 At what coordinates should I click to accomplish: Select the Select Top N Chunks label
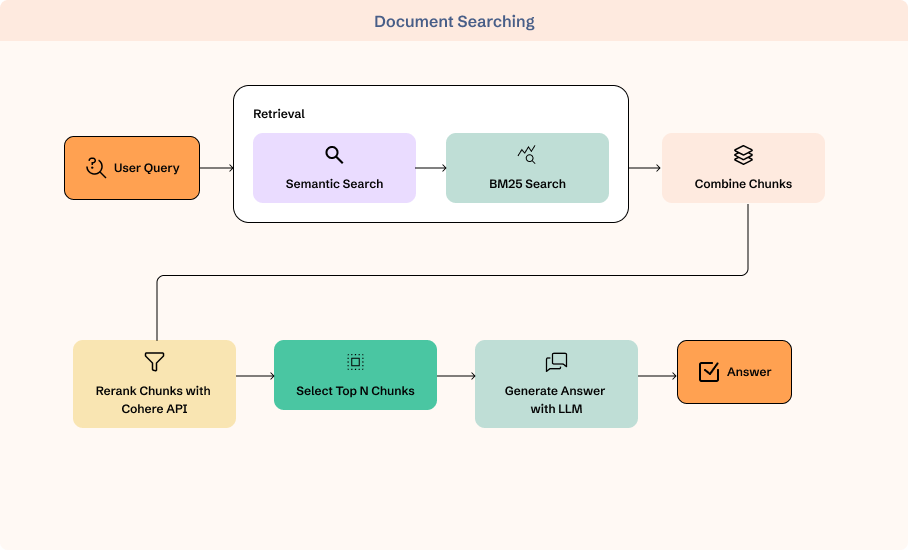pyautogui.click(x=355, y=391)
